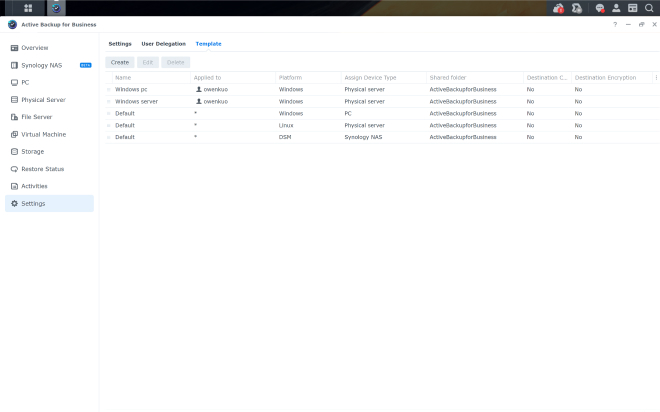Click the Overview sidebar icon
The width and height of the screenshot is (660, 412).
tap(14, 48)
